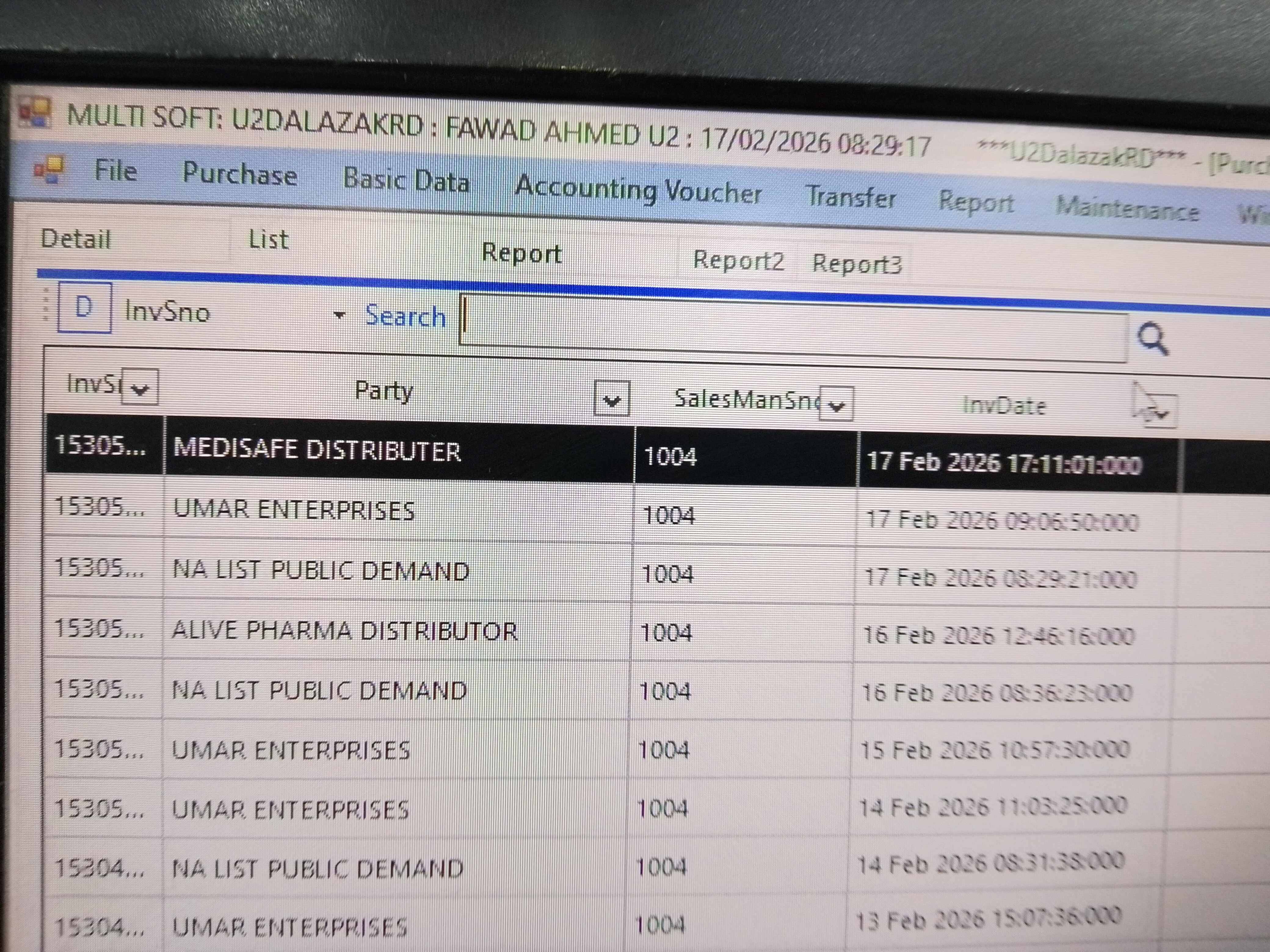The width and height of the screenshot is (1270, 952).
Task: Switch to the Detail tab
Action: [x=76, y=239]
